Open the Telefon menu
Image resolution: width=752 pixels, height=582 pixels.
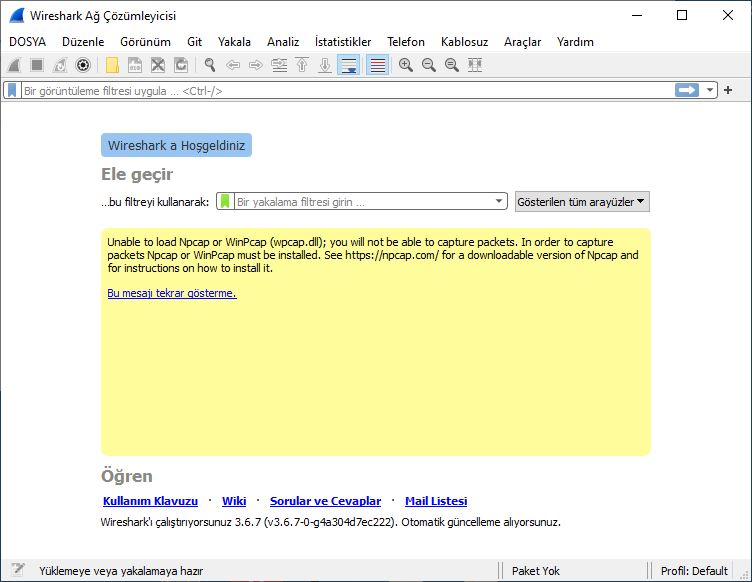406,42
